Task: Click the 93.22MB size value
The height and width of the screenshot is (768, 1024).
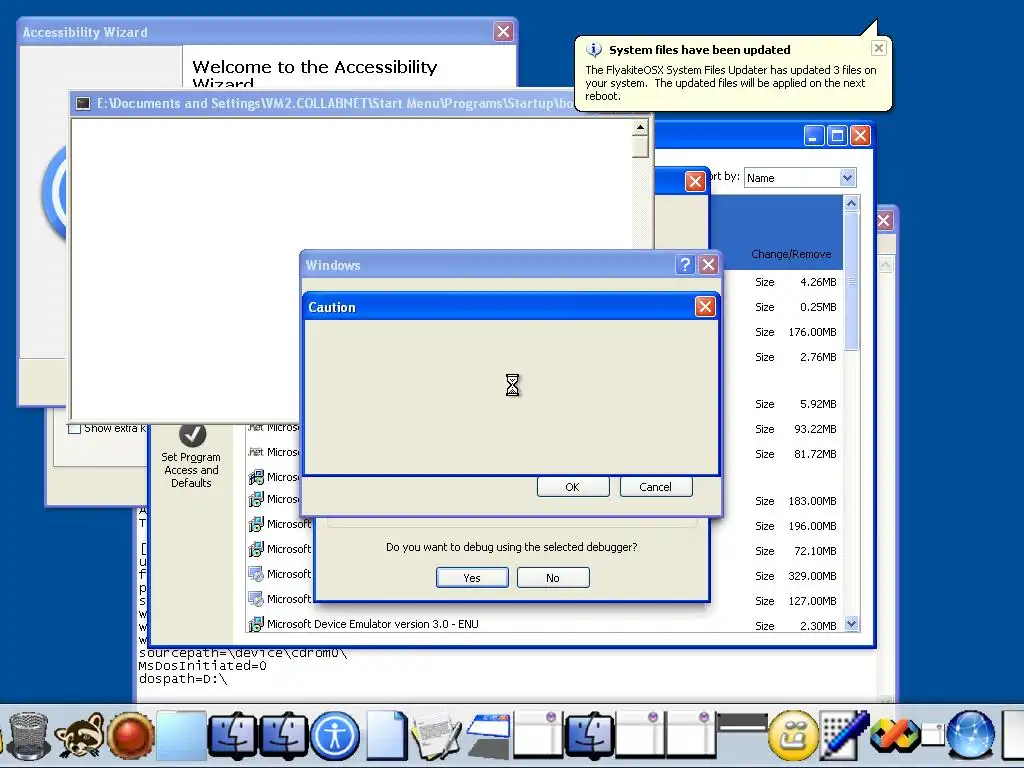Action: pos(815,429)
